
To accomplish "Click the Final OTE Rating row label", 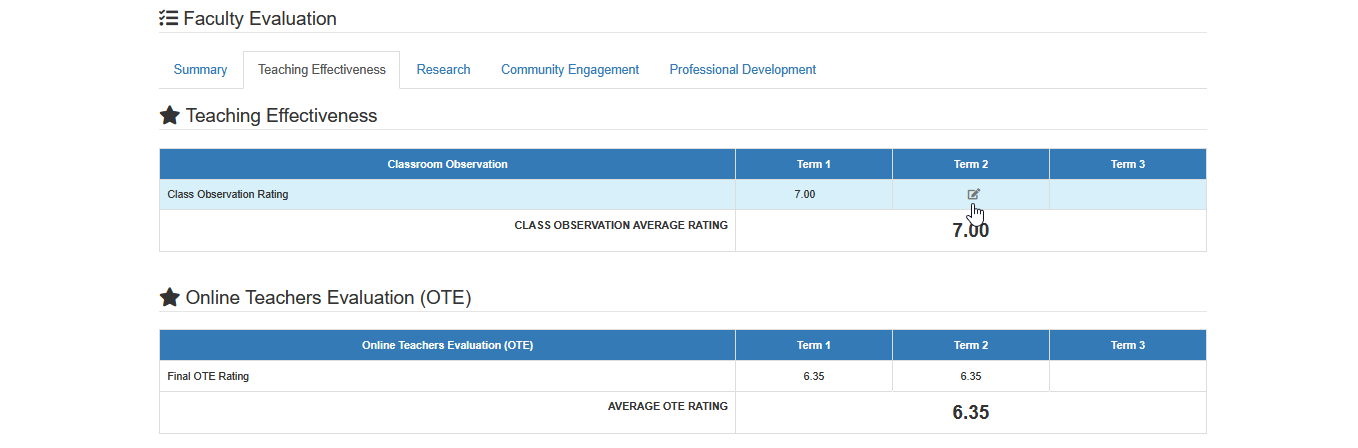I will point(208,376).
